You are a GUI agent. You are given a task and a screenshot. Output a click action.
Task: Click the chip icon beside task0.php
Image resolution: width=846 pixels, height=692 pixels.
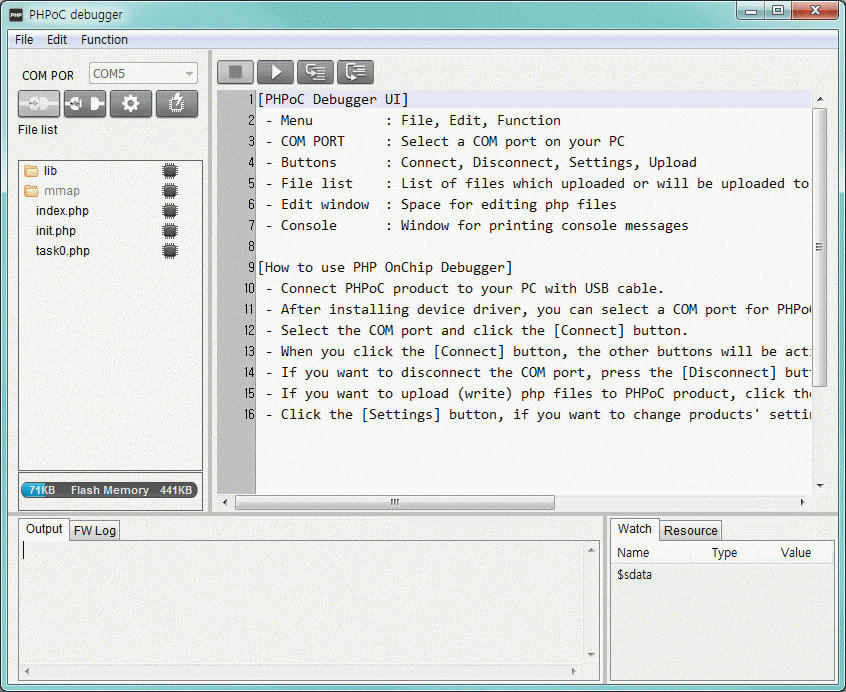170,251
